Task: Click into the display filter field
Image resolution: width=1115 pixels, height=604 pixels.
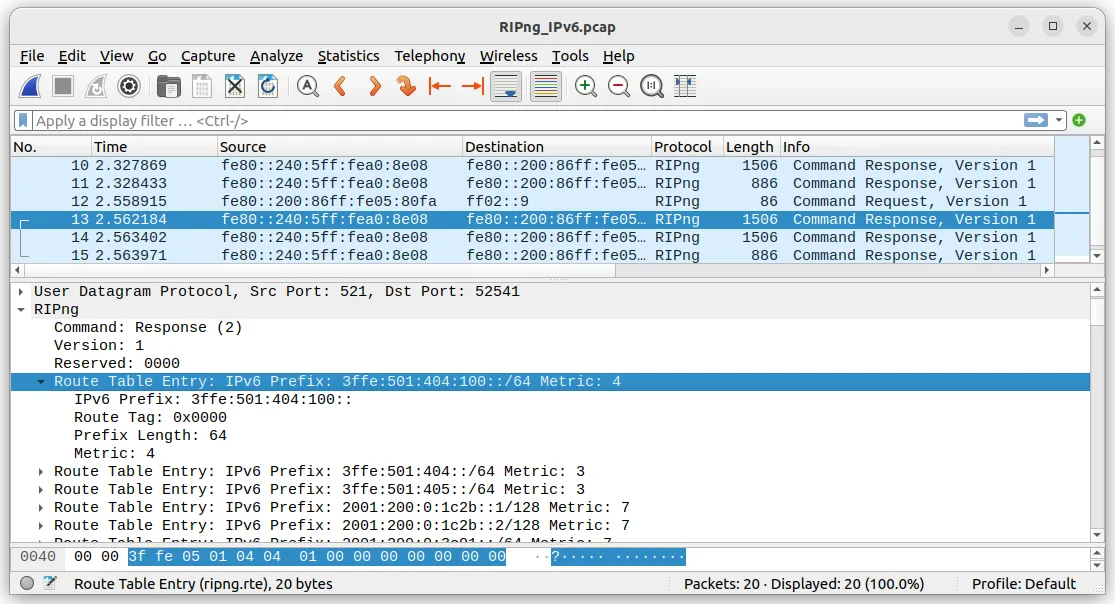Action: pos(528,120)
